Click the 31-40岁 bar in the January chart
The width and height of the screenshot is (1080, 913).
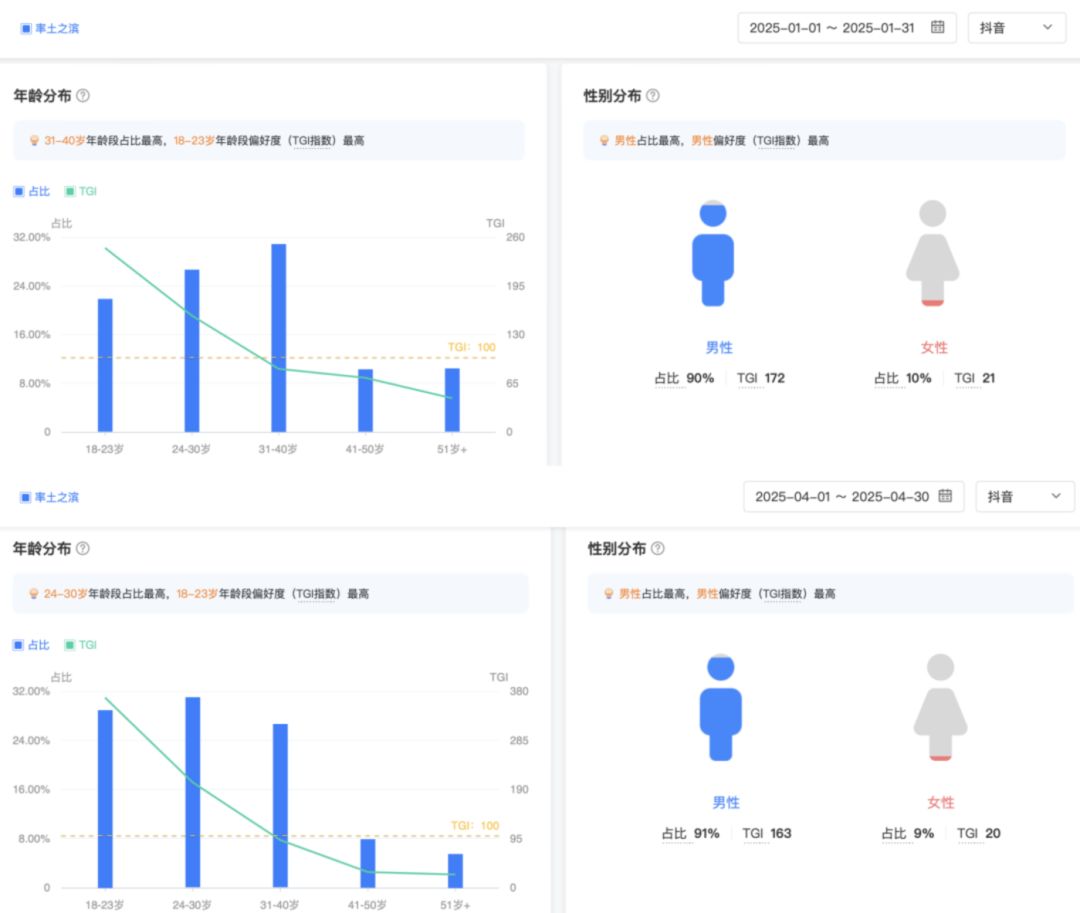(278, 337)
